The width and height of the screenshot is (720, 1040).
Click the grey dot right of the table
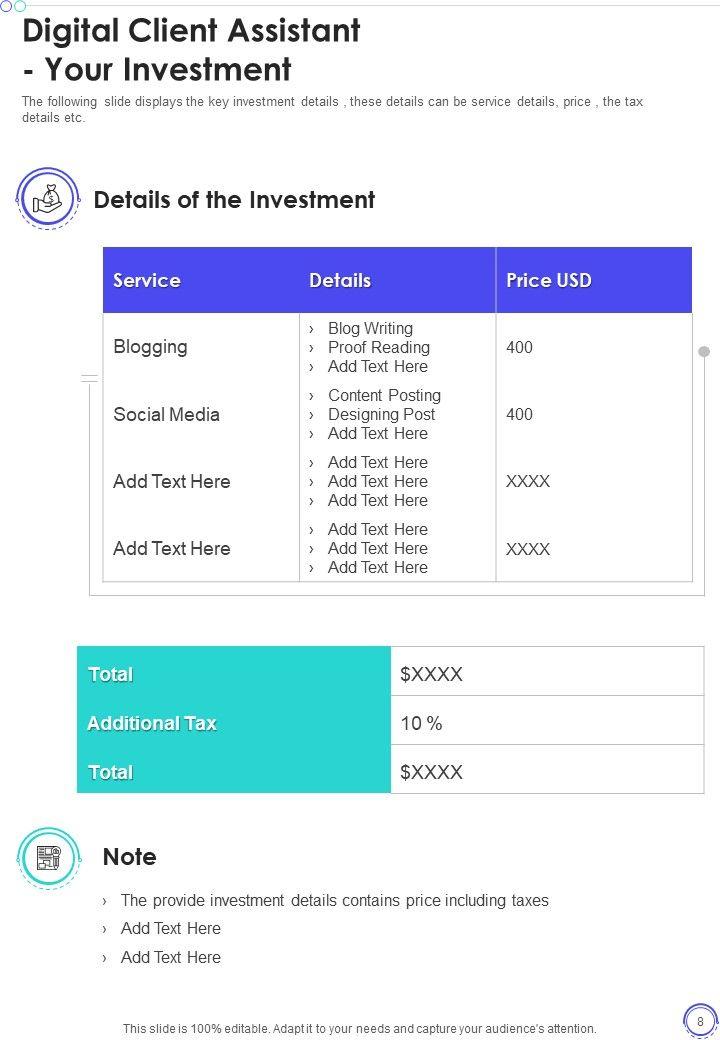704,352
